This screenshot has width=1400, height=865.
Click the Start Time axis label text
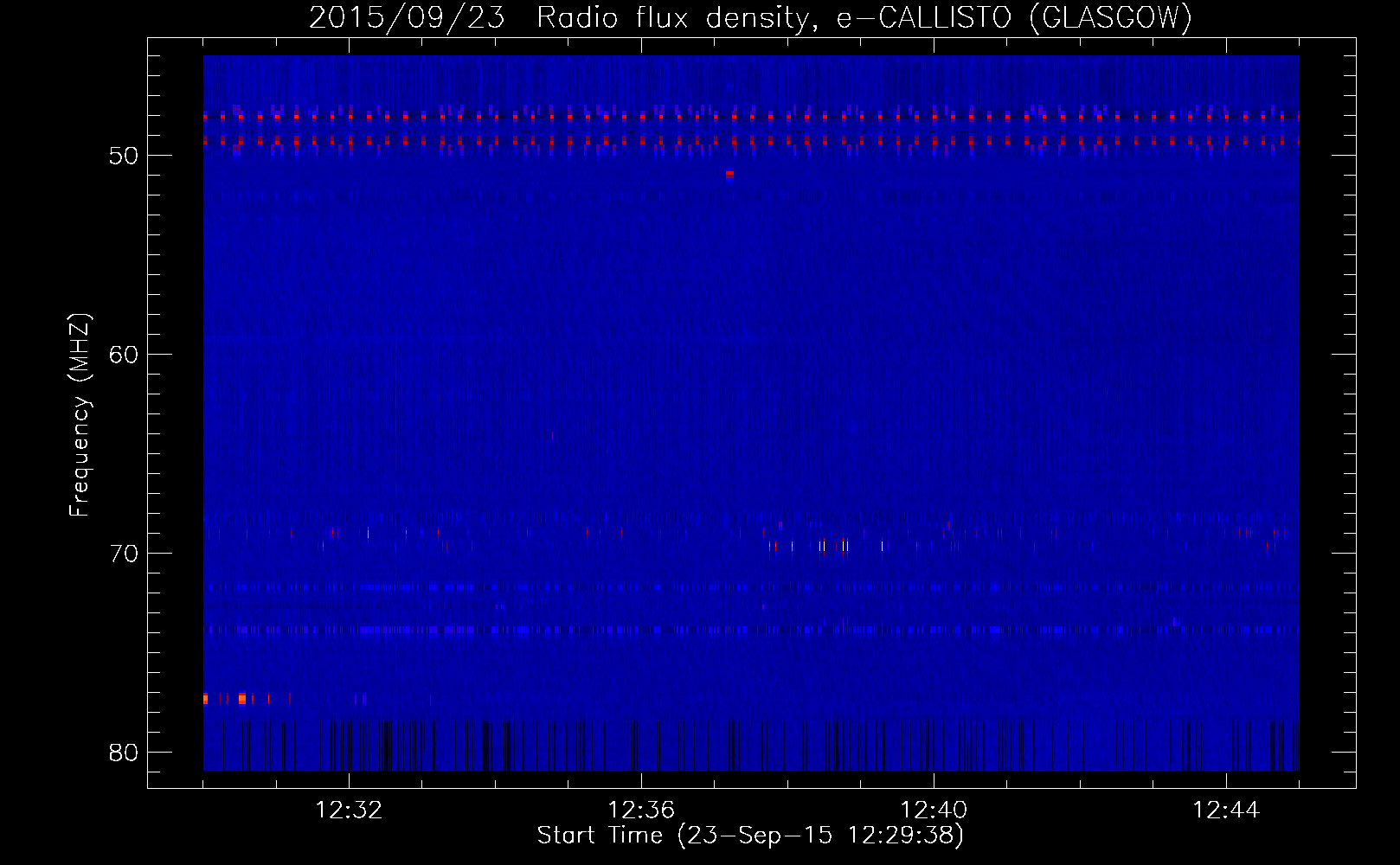(x=750, y=836)
